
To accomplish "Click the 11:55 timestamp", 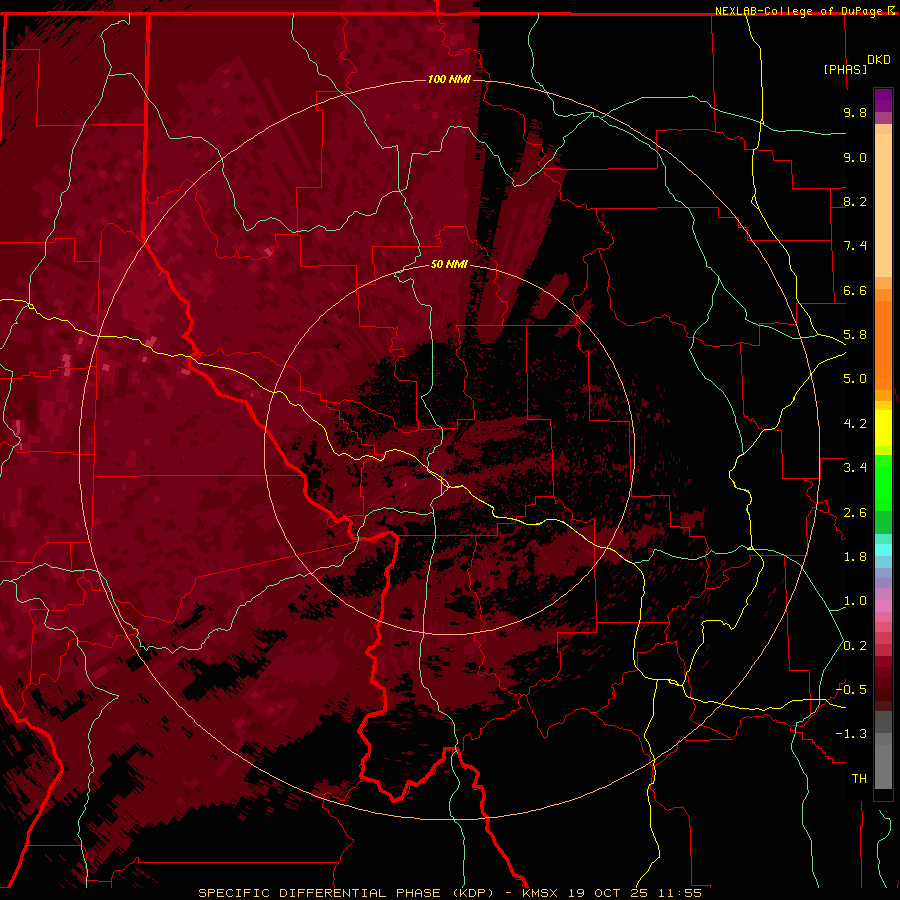I will pyautogui.click(x=680, y=893).
